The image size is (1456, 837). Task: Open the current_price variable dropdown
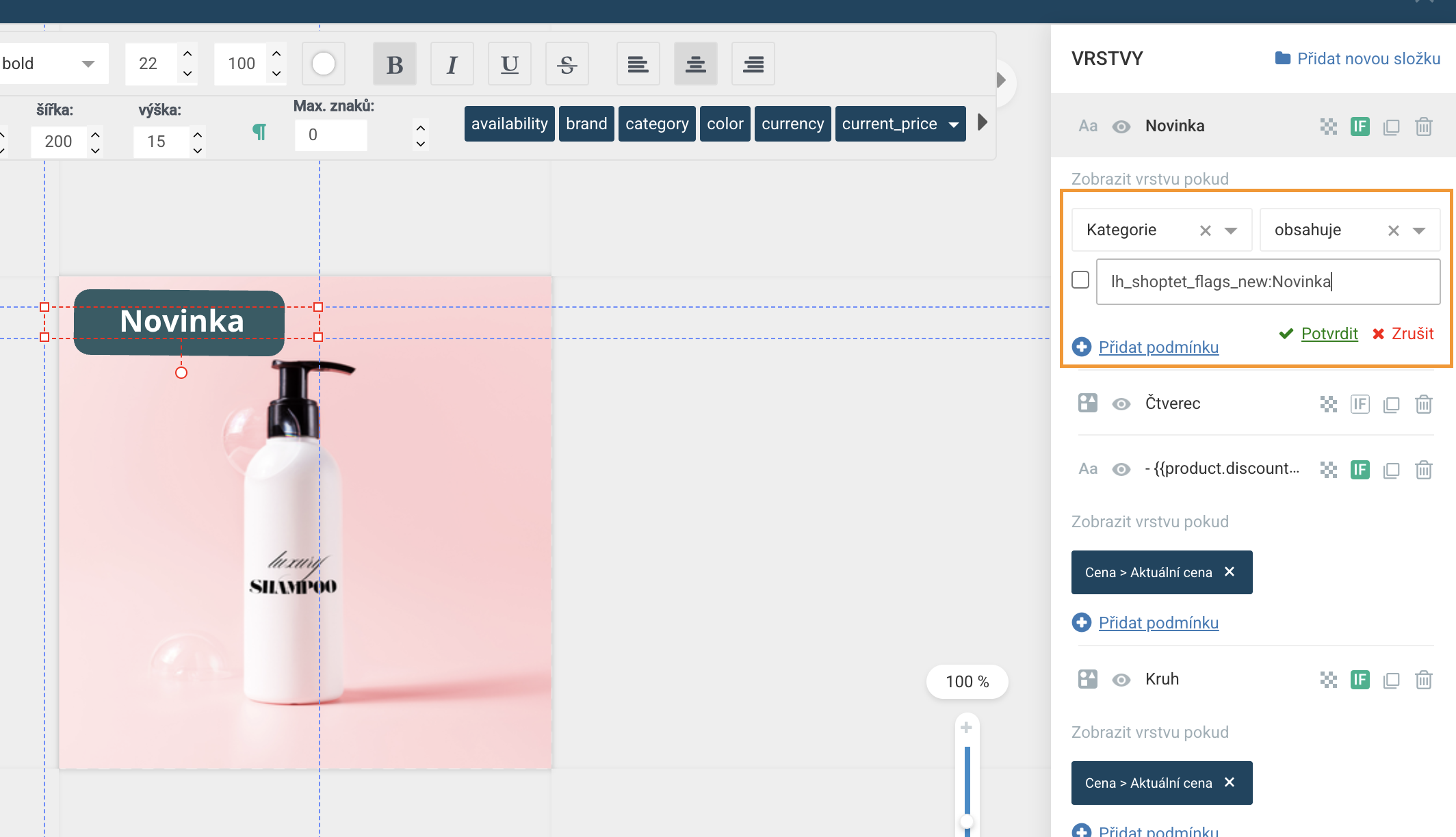(x=954, y=124)
